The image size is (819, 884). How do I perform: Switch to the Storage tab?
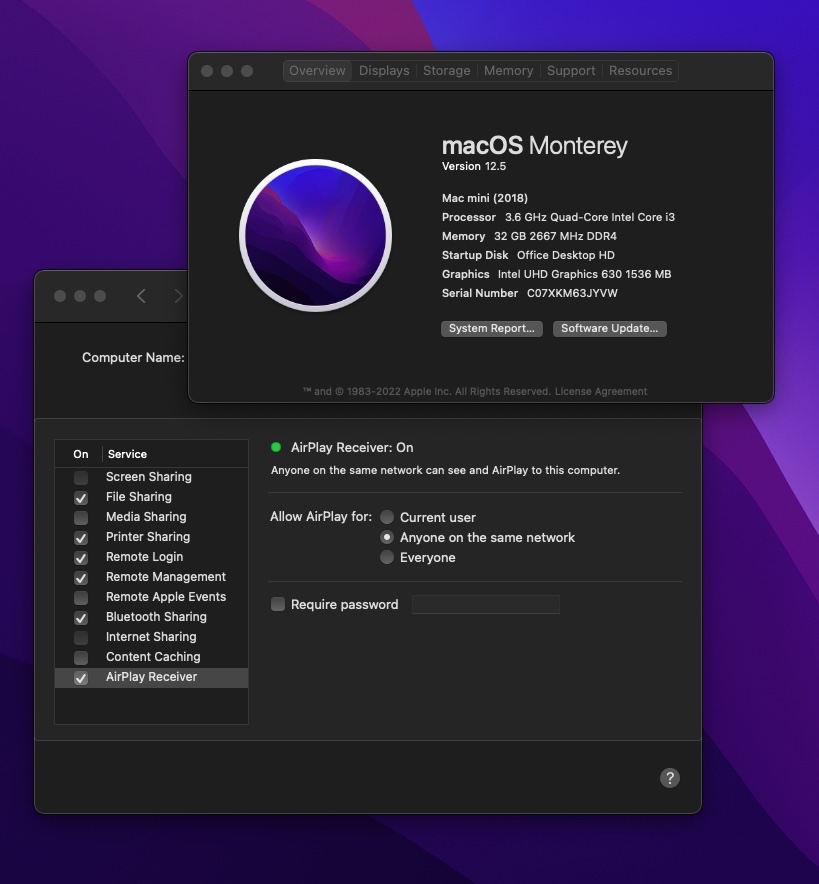tap(446, 70)
